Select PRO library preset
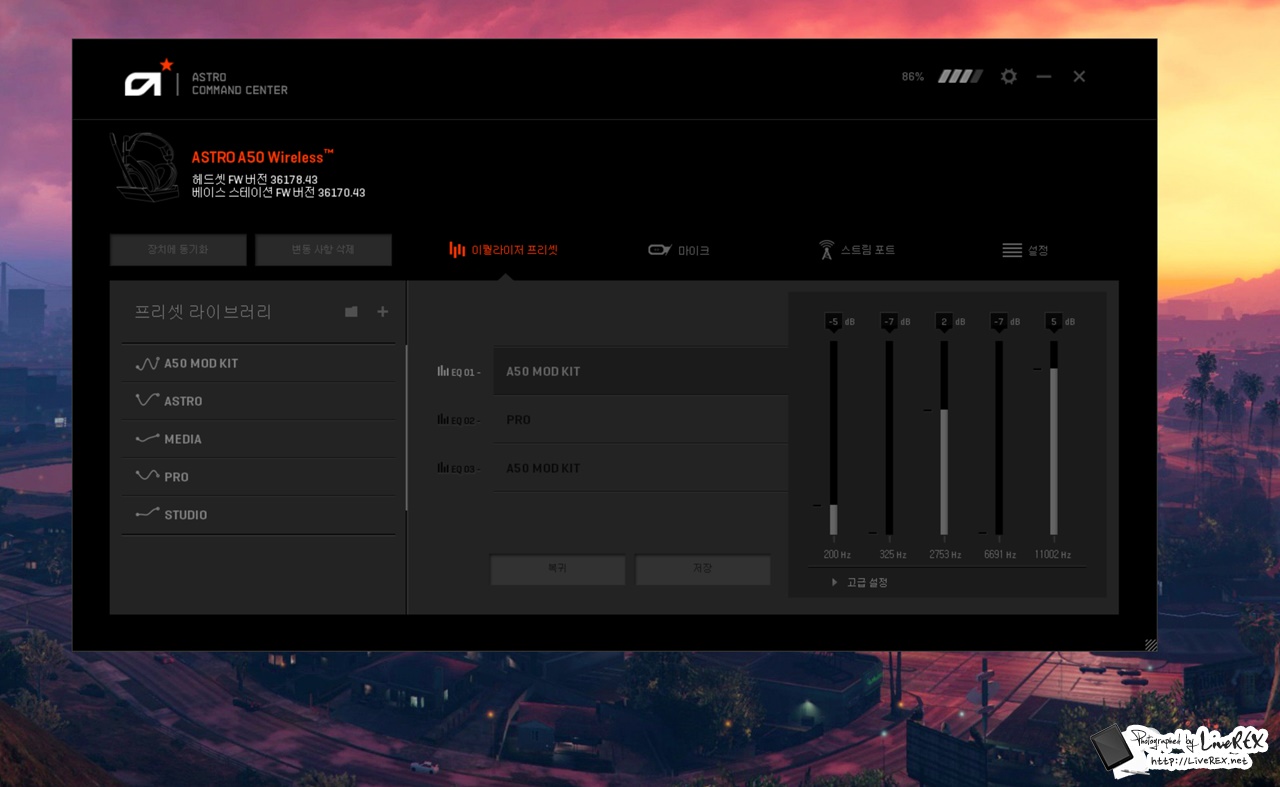This screenshot has height=787, width=1280. 259,477
